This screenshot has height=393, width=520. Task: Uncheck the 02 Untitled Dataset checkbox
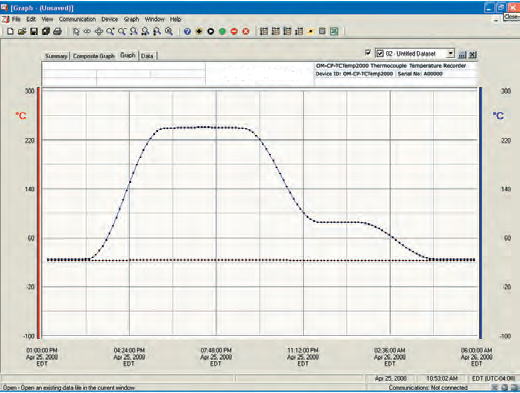(380, 53)
